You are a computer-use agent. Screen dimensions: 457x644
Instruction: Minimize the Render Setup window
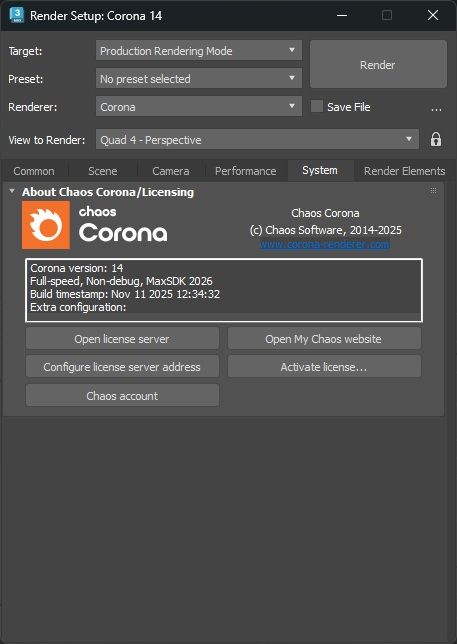tap(342, 15)
